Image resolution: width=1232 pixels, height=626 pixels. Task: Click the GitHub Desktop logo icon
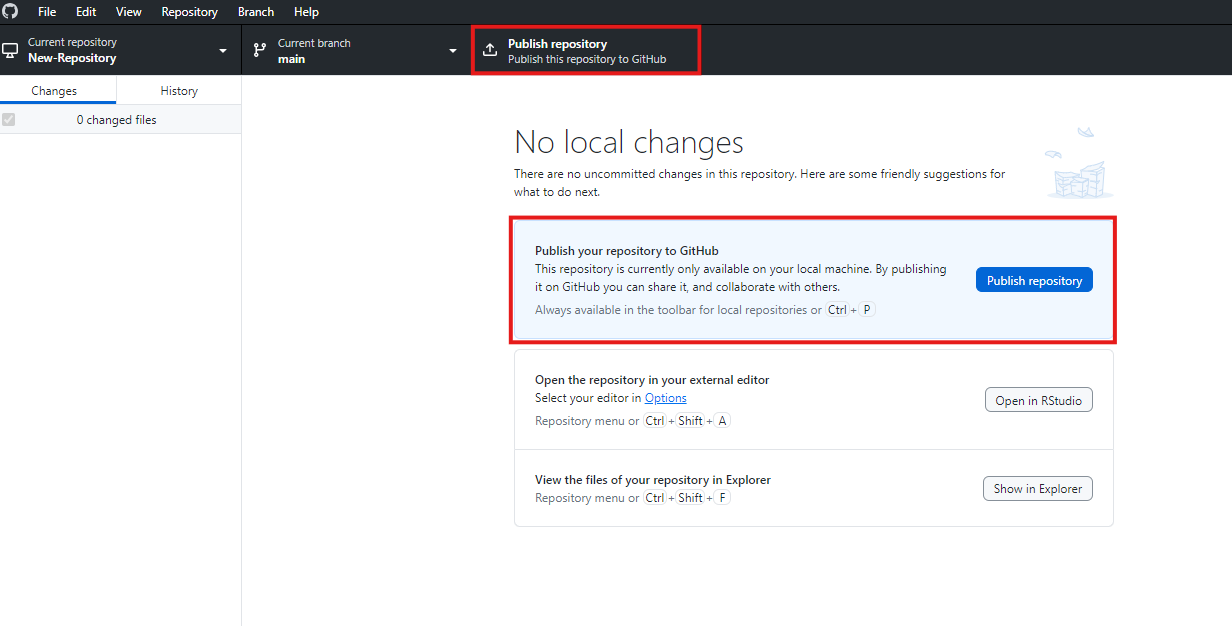(10, 11)
